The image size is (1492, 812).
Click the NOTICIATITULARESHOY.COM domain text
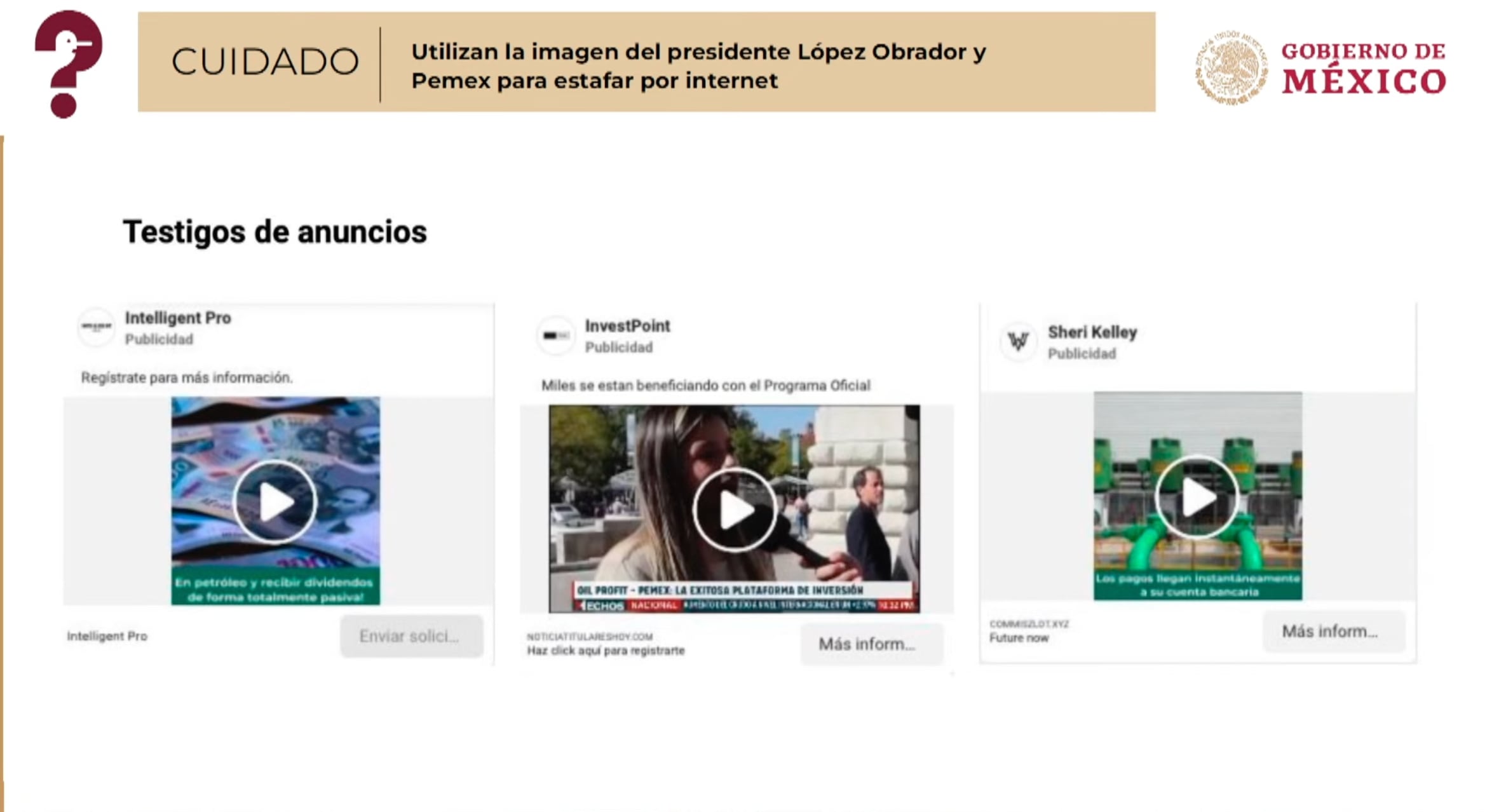tap(589, 636)
